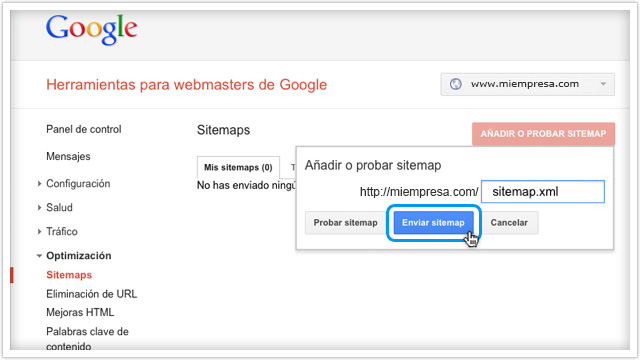640x360 pixels.
Task: Open Eliminación de URL page
Action: tap(91, 294)
